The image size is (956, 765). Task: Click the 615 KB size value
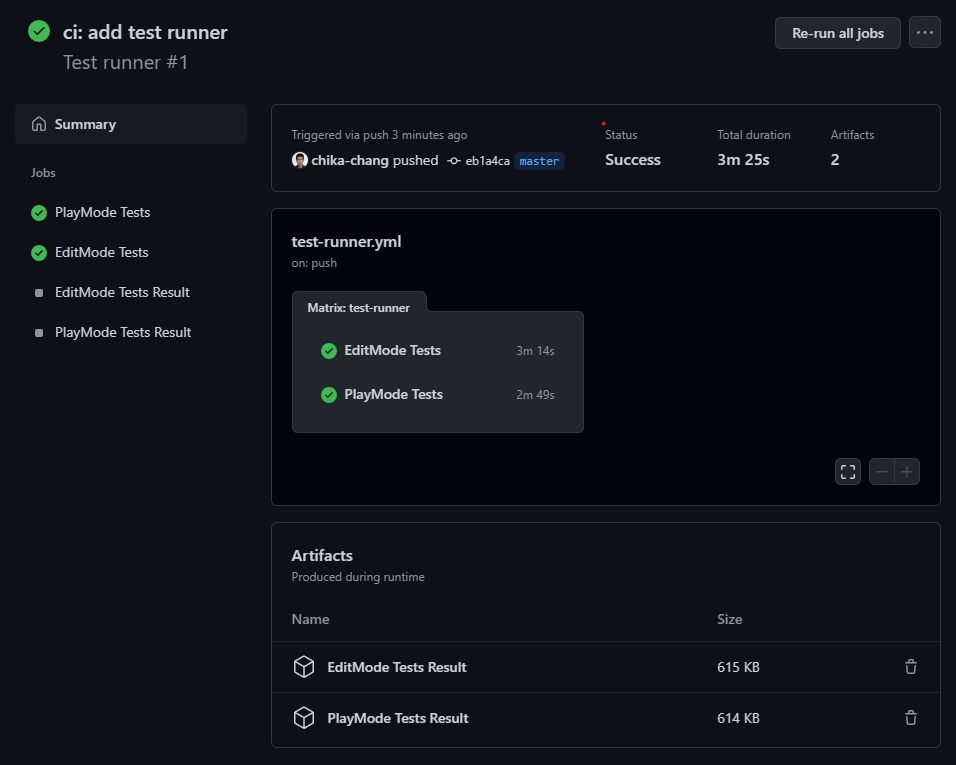click(x=738, y=667)
